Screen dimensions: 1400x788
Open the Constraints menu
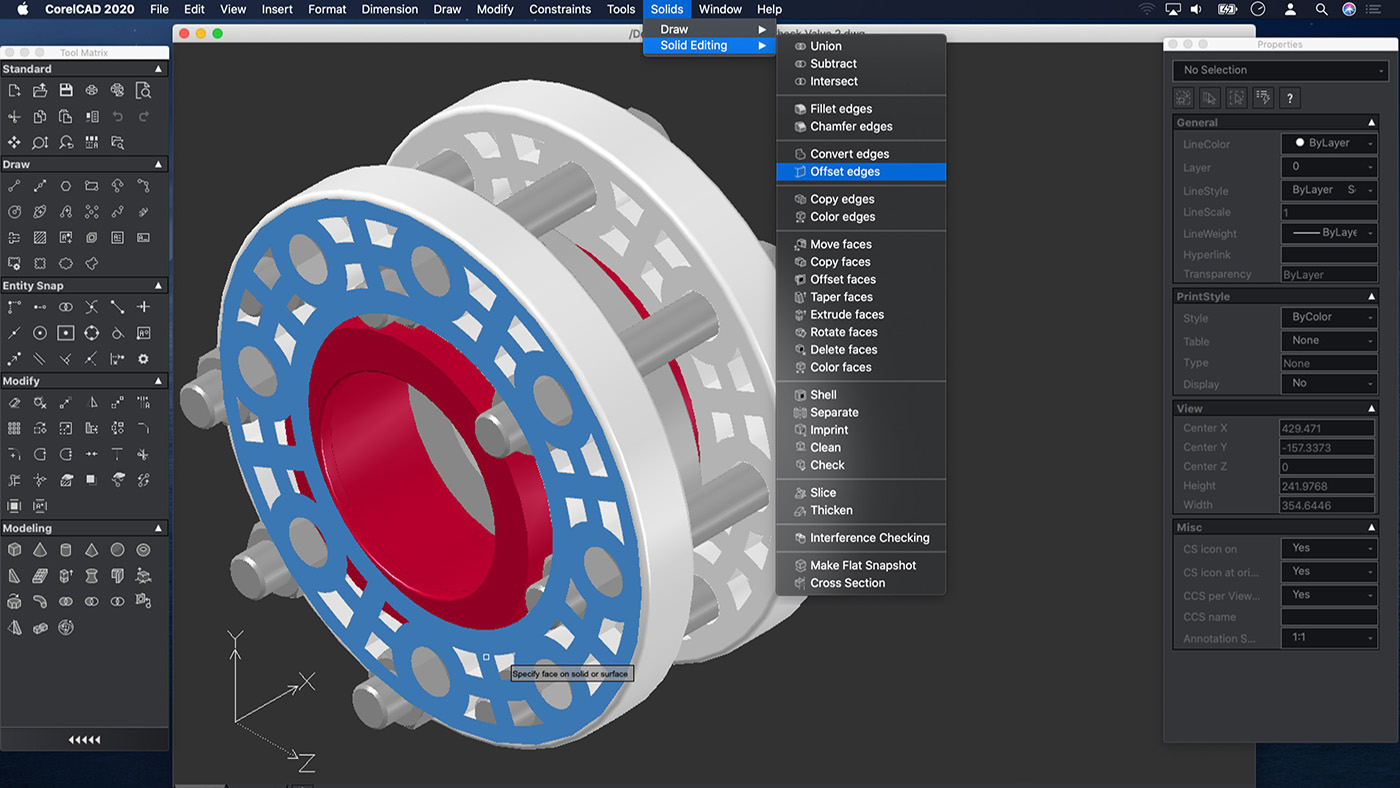(560, 9)
